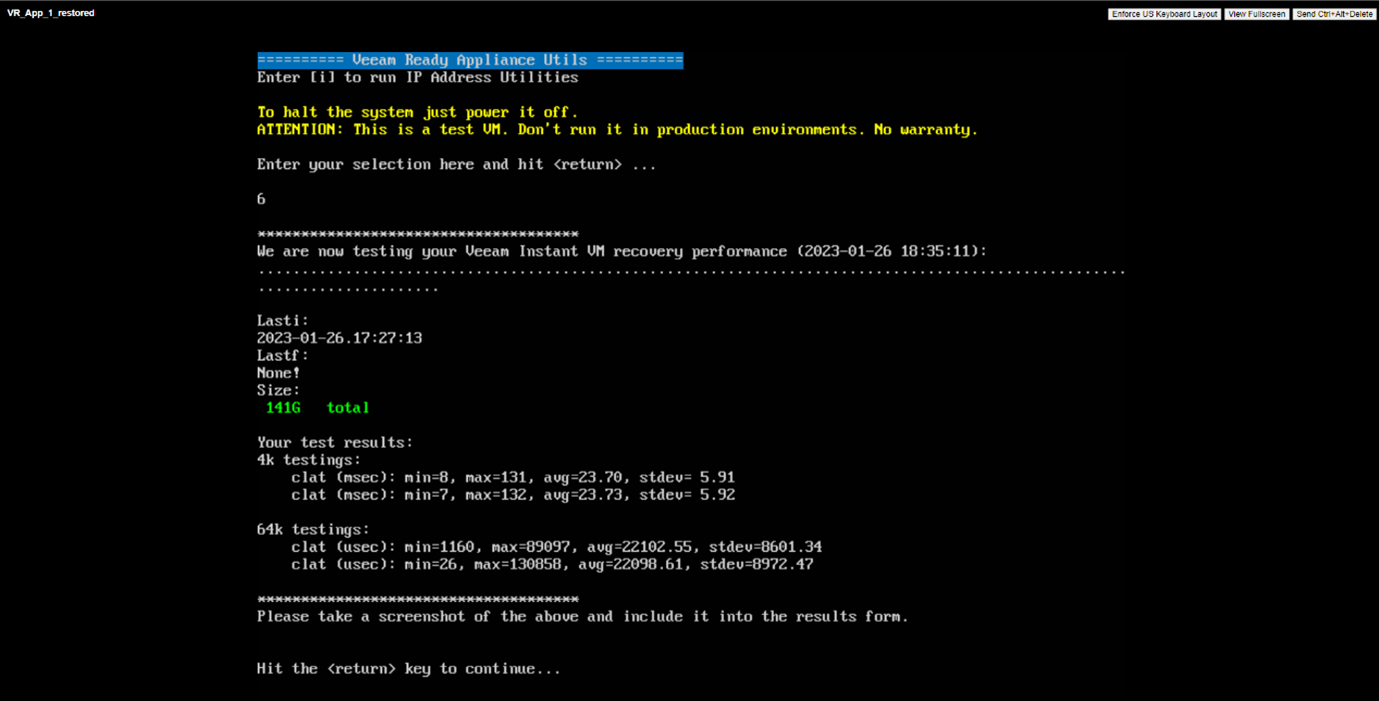Click the highlighted Veeam Ready Appliance Utils header
This screenshot has height=701, width=1379.
[470, 60]
